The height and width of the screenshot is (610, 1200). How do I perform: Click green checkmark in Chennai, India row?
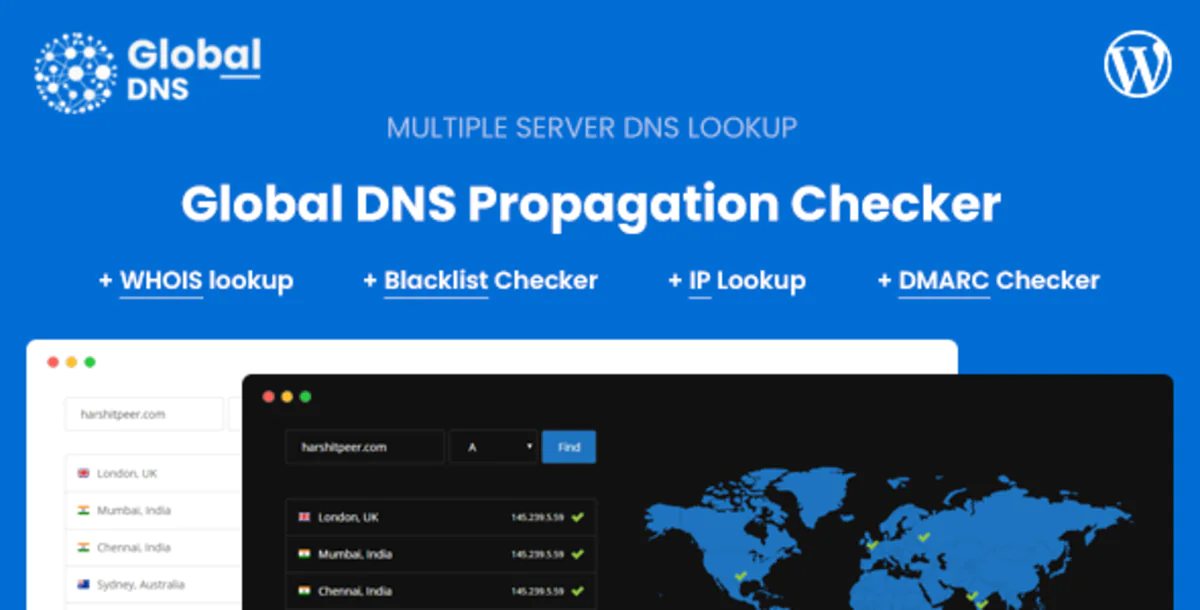coord(578,590)
